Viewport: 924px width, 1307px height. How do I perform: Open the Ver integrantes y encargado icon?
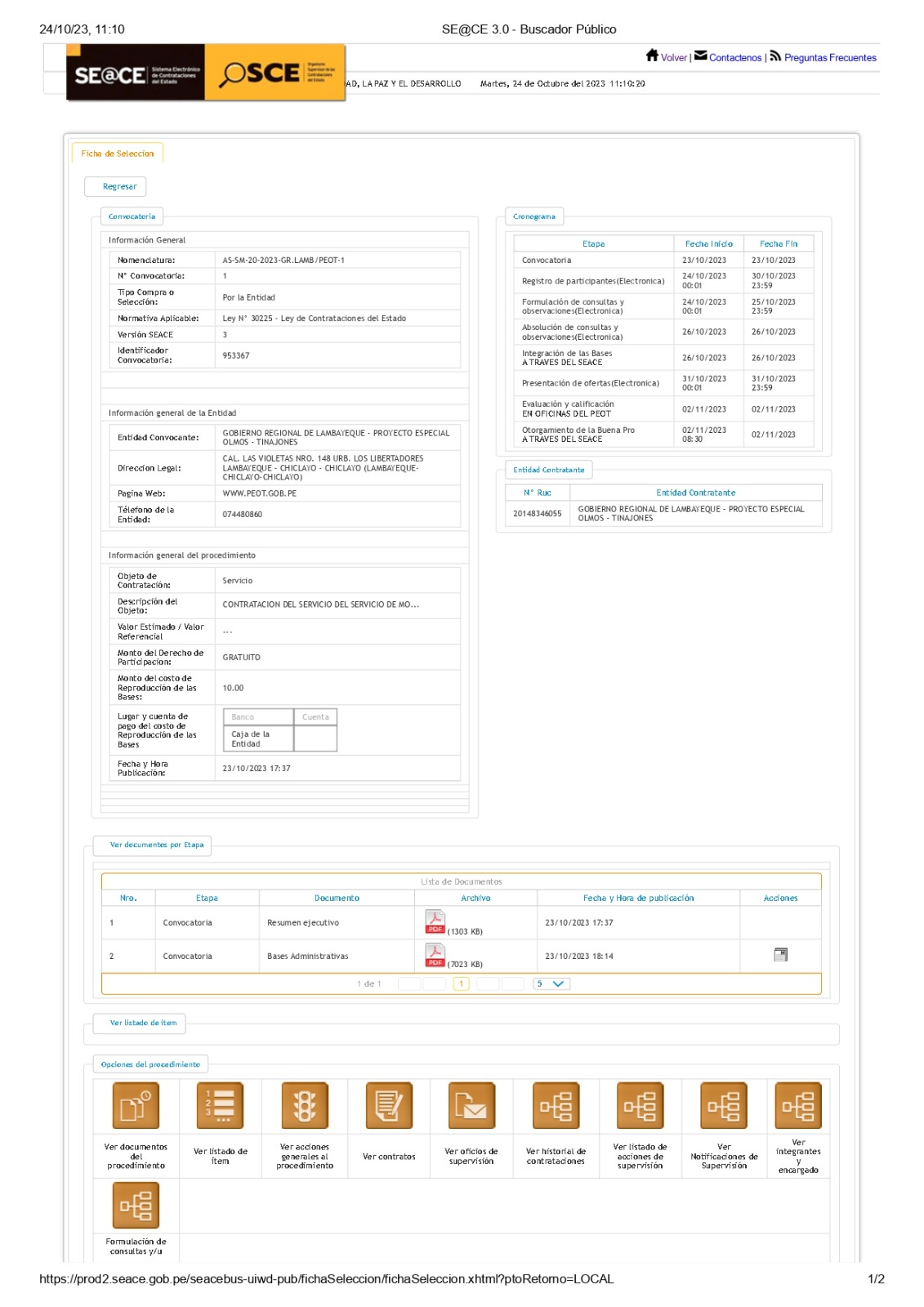click(798, 1105)
